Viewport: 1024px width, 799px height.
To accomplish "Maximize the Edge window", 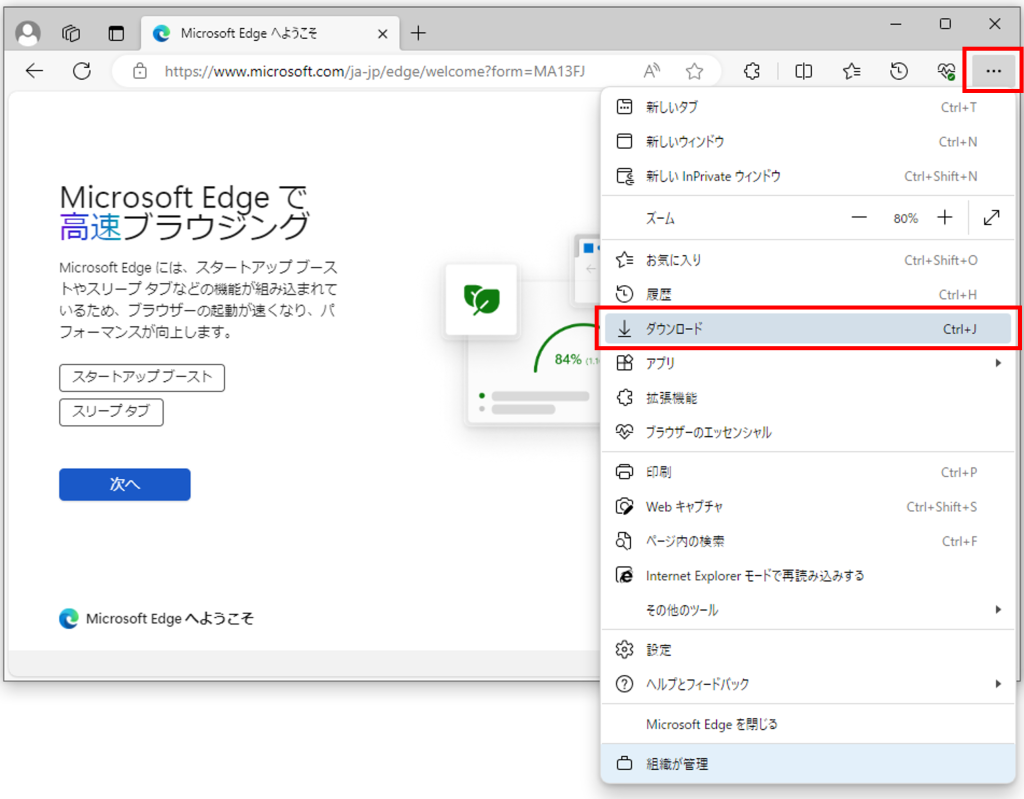I will pos(945,24).
